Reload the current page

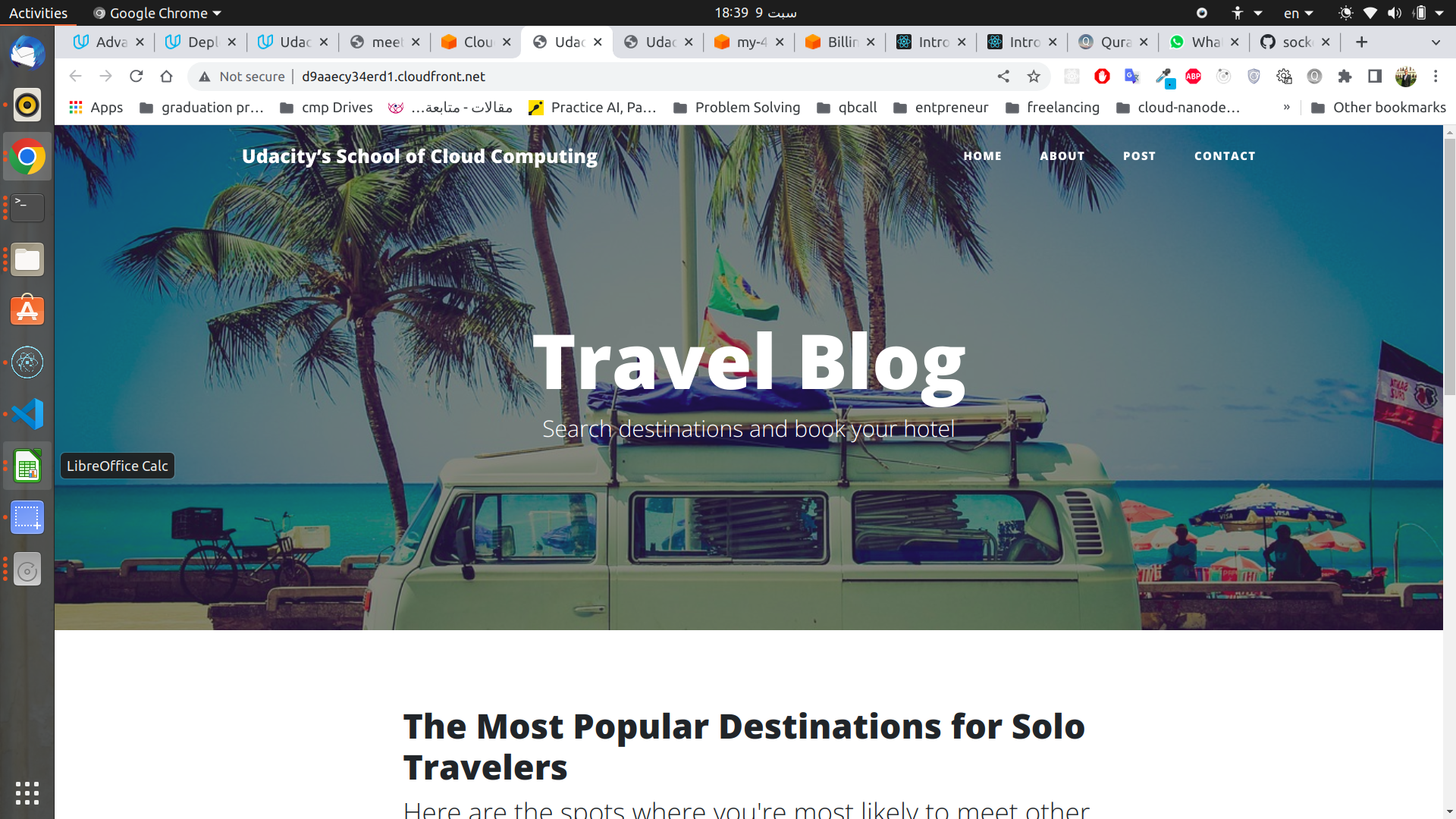136,76
